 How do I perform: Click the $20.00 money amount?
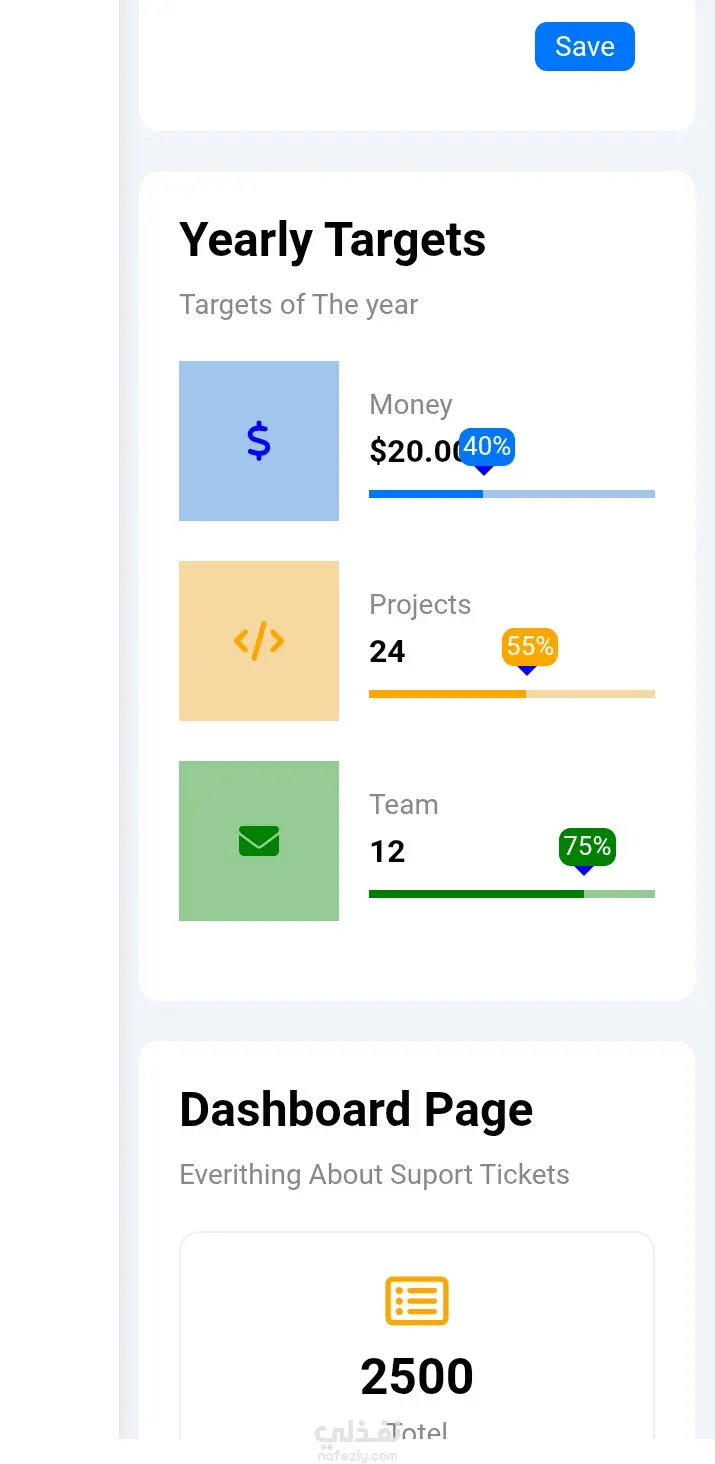(x=415, y=451)
